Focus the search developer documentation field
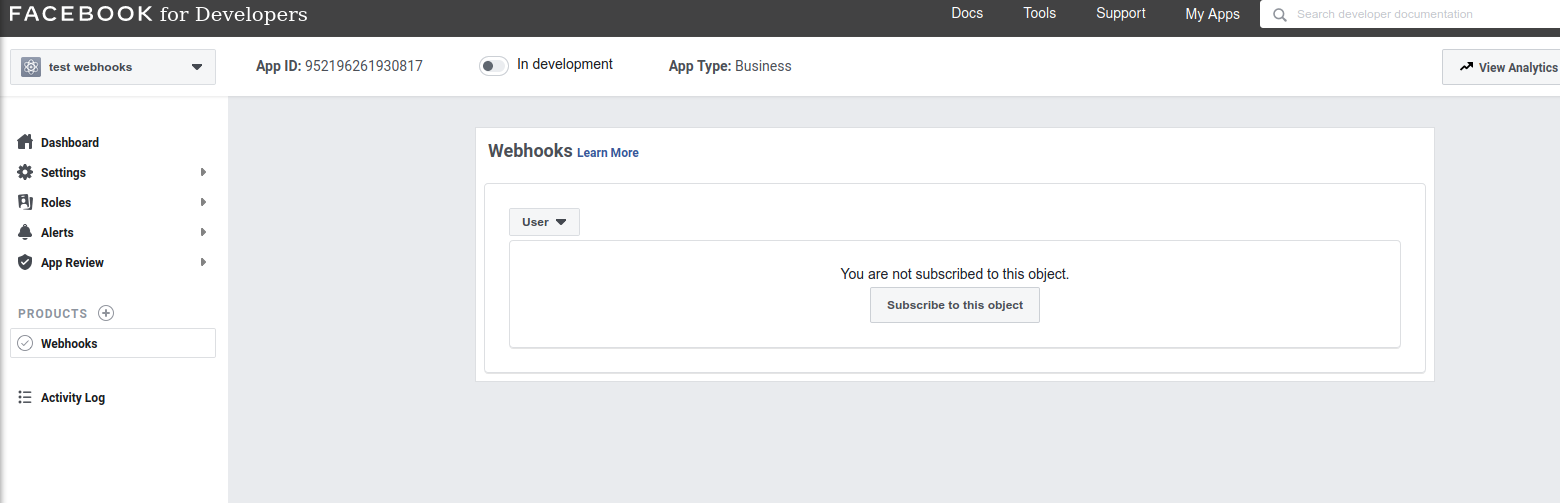Screen dimensions: 1560x503 (x=1410, y=14)
